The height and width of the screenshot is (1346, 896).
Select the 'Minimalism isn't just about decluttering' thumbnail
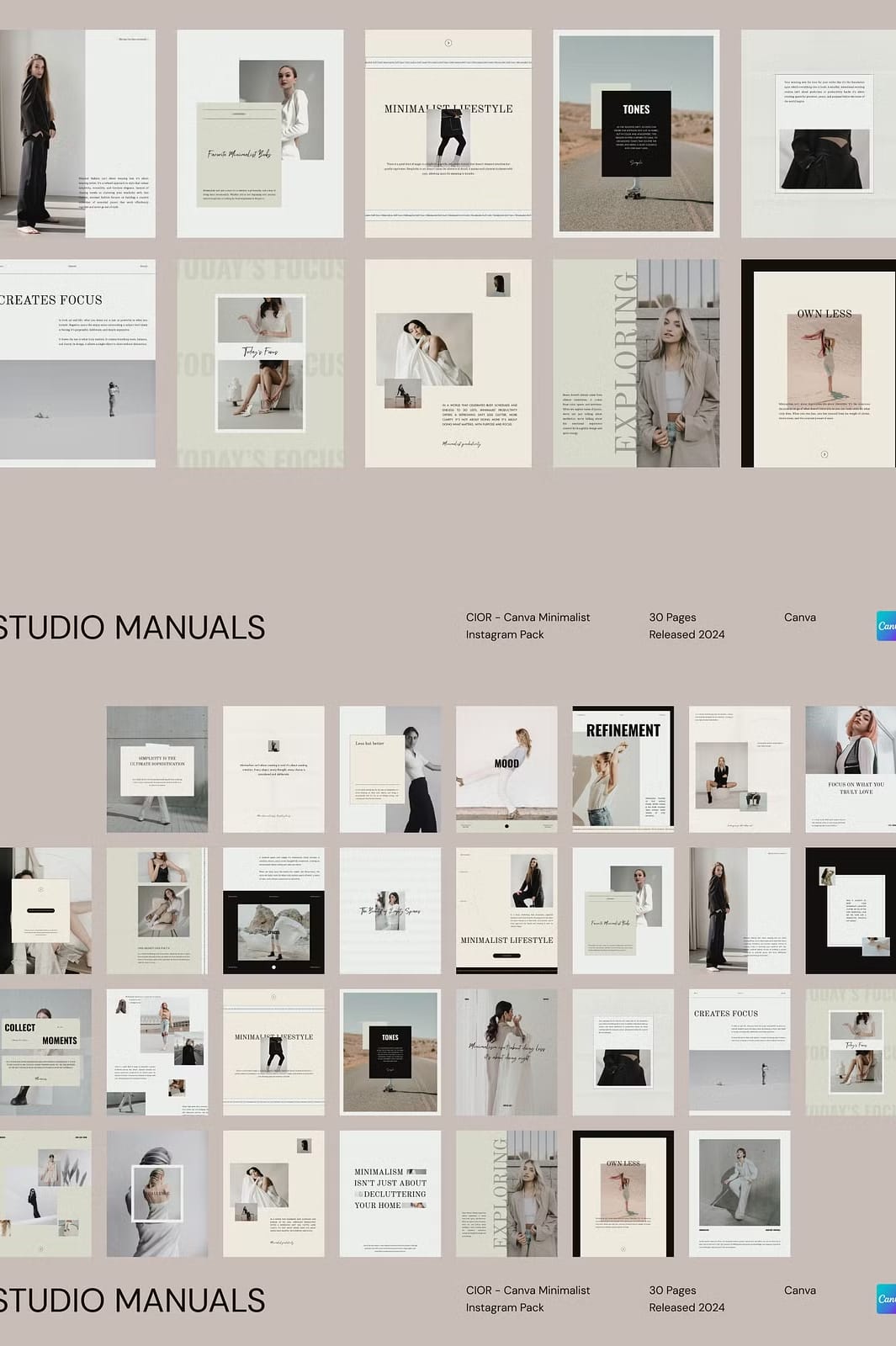[x=390, y=1193]
